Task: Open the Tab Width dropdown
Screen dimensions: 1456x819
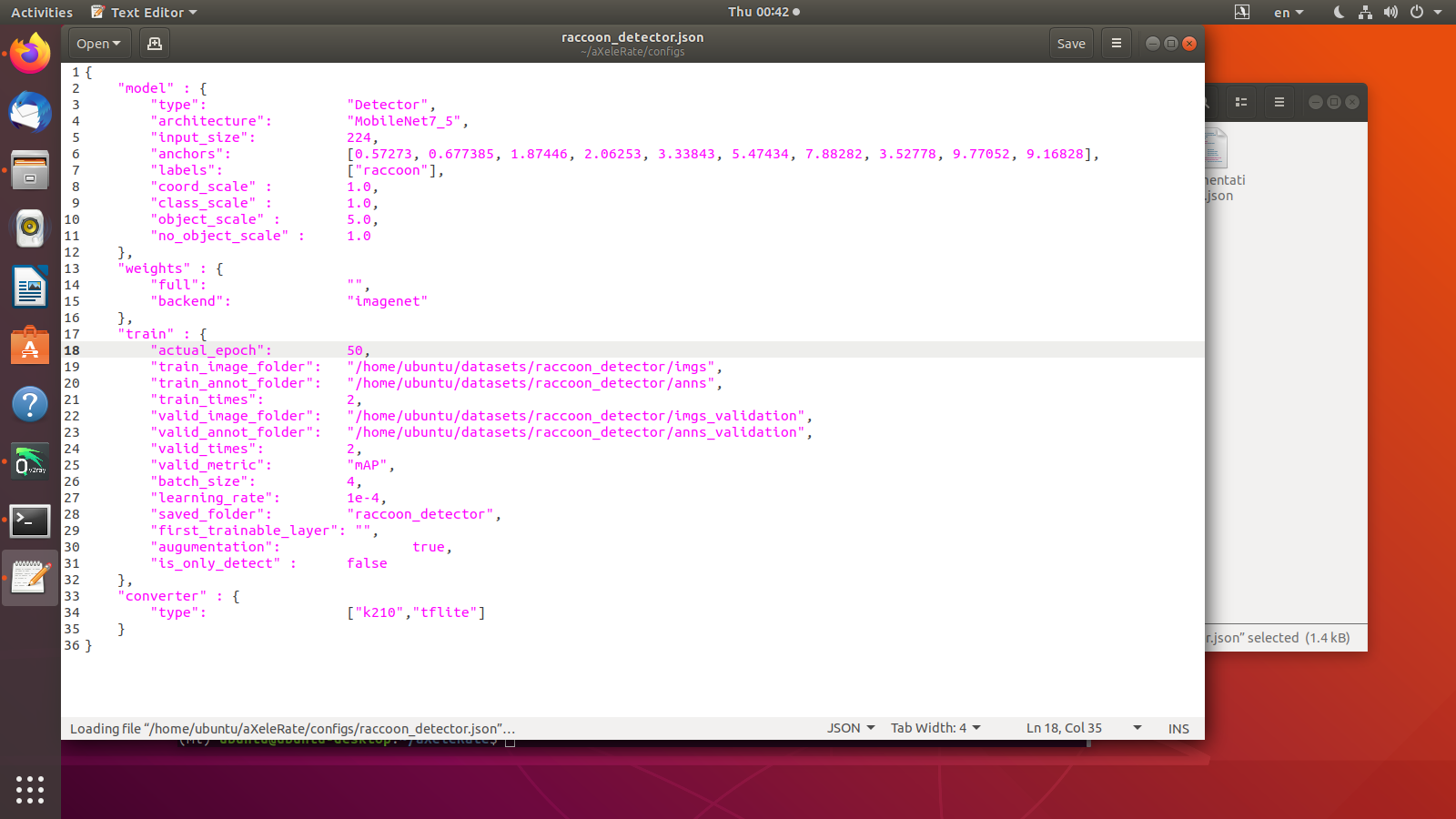Action: click(935, 728)
